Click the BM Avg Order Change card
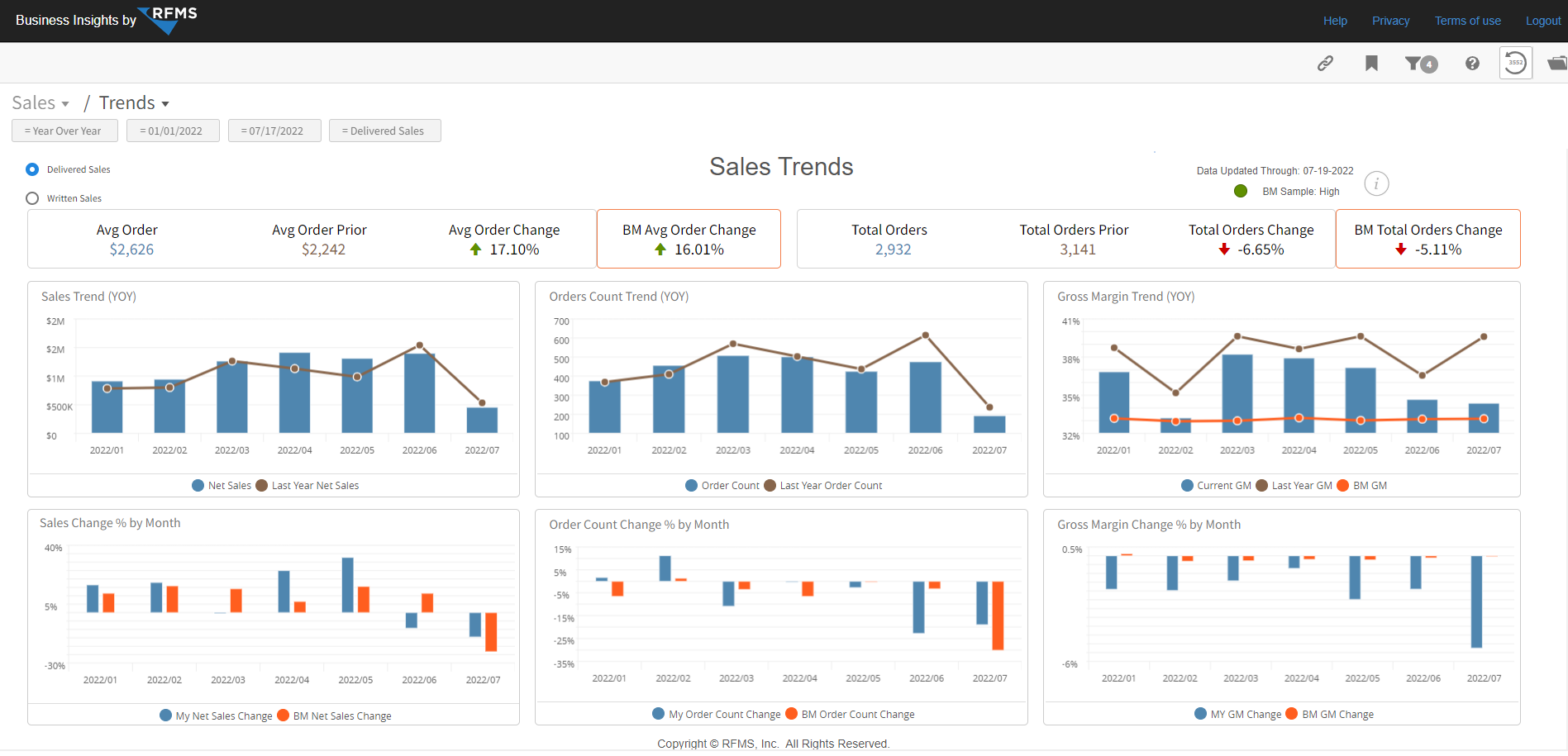This screenshot has height=756, width=1568. 689,239
